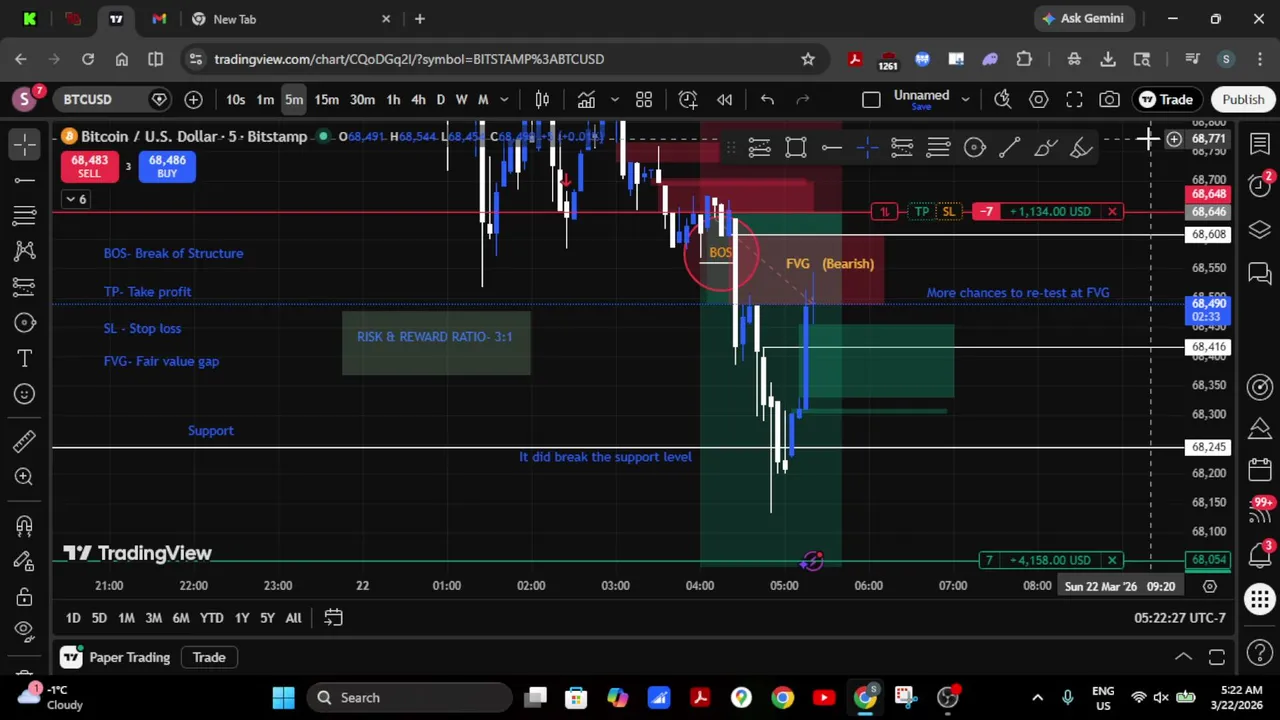The image size is (1280, 720).
Task: Open the calendar panel in right sidebar
Action: click(x=1260, y=471)
